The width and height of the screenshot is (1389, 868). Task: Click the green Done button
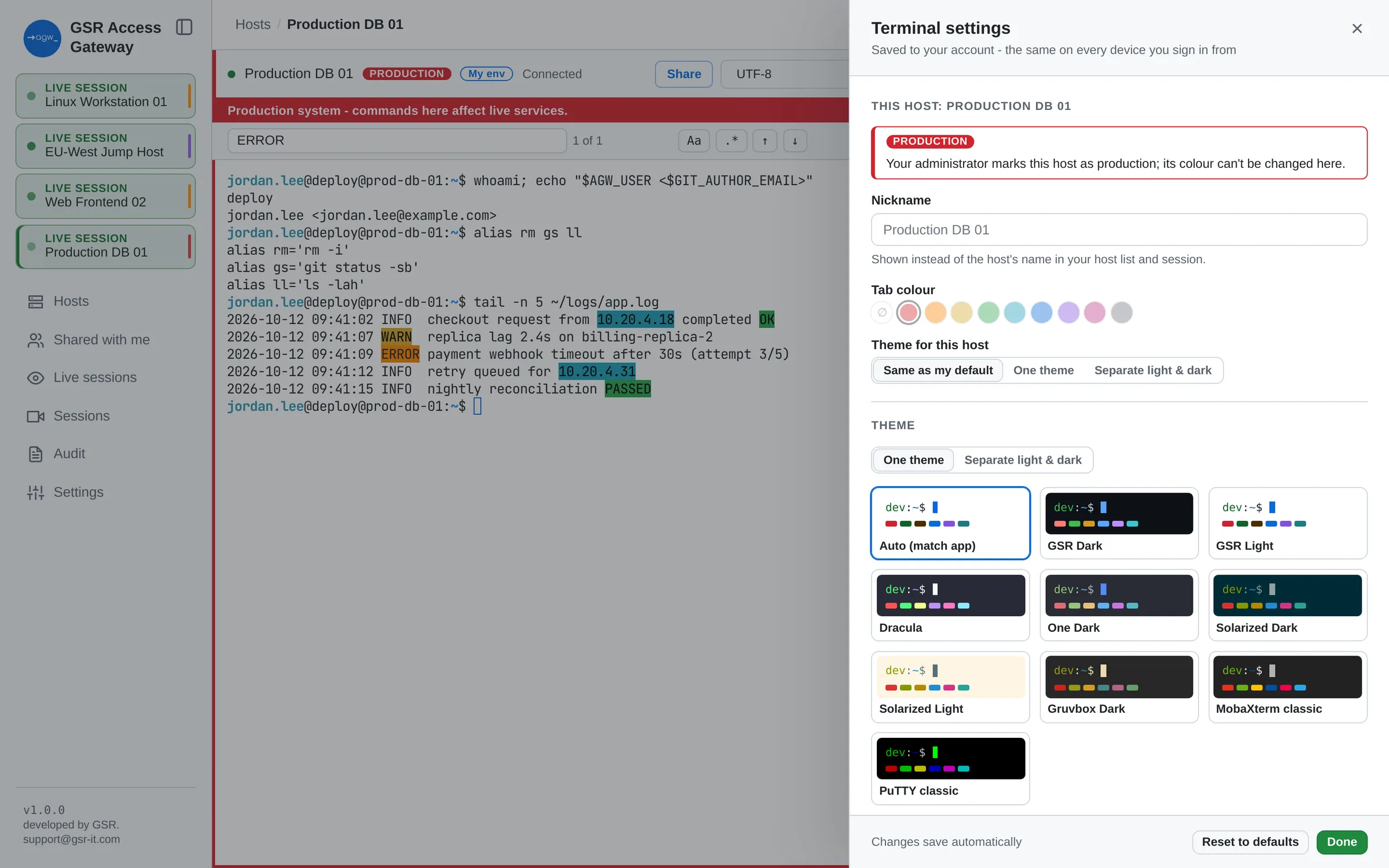click(x=1342, y=842)
